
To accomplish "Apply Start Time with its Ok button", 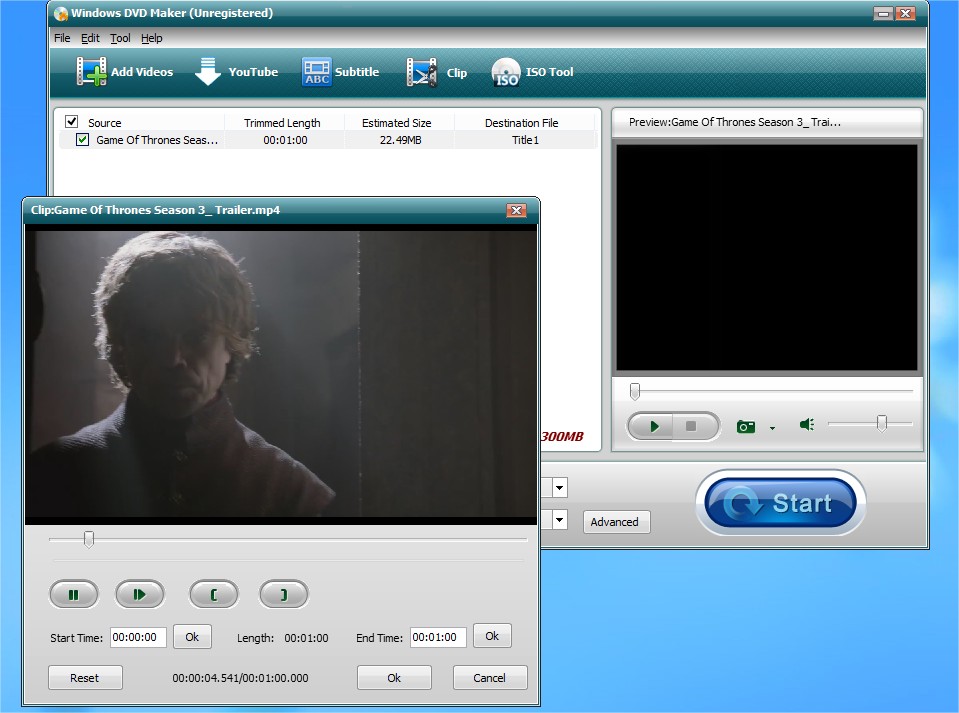I will click(192, 637).
